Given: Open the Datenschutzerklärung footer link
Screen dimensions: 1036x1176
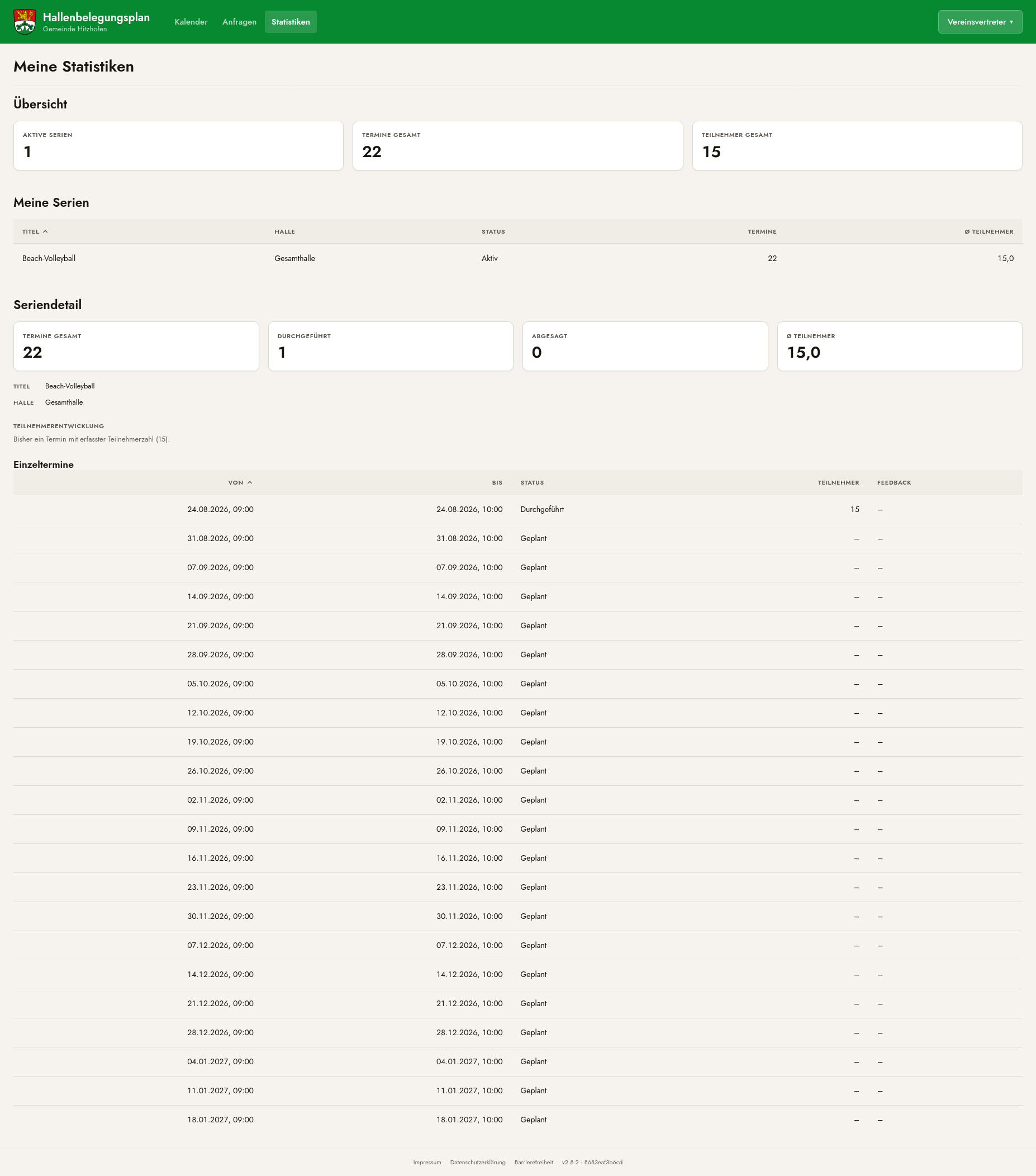Looking at the screenshot, I should pos(477,1162).
